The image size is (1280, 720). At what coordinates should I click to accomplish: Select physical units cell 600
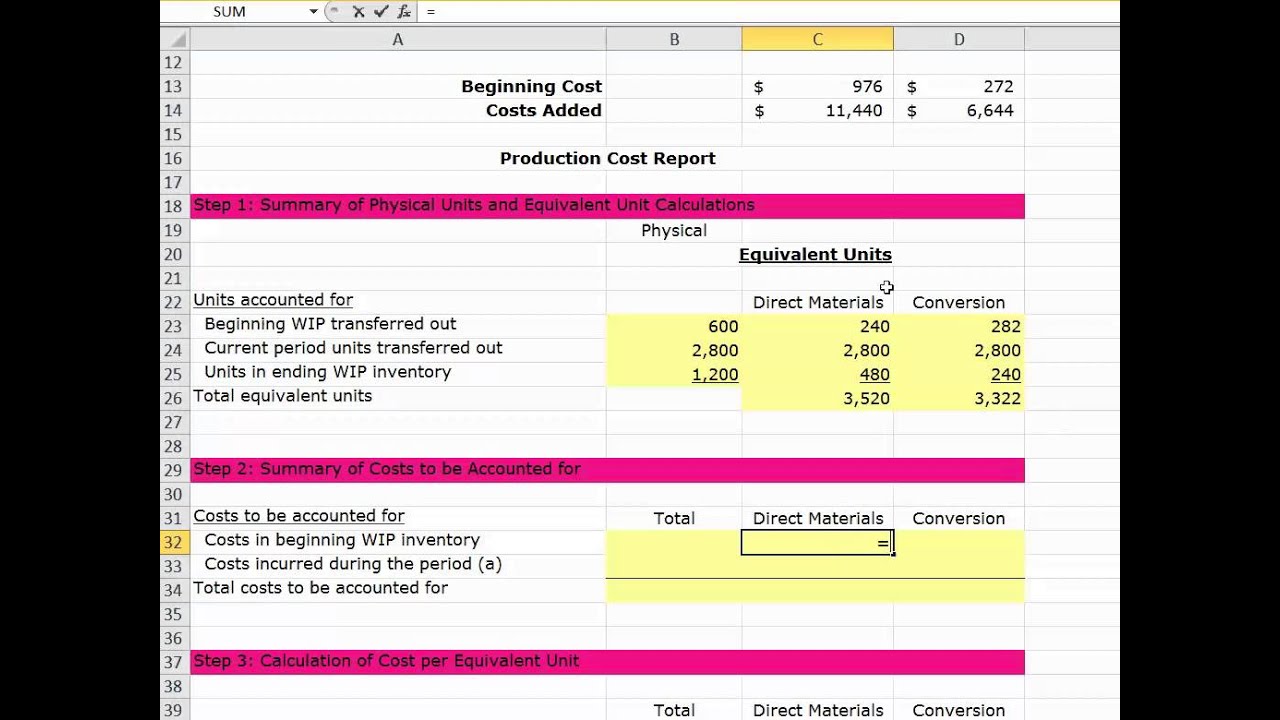[x=674, y=326]
